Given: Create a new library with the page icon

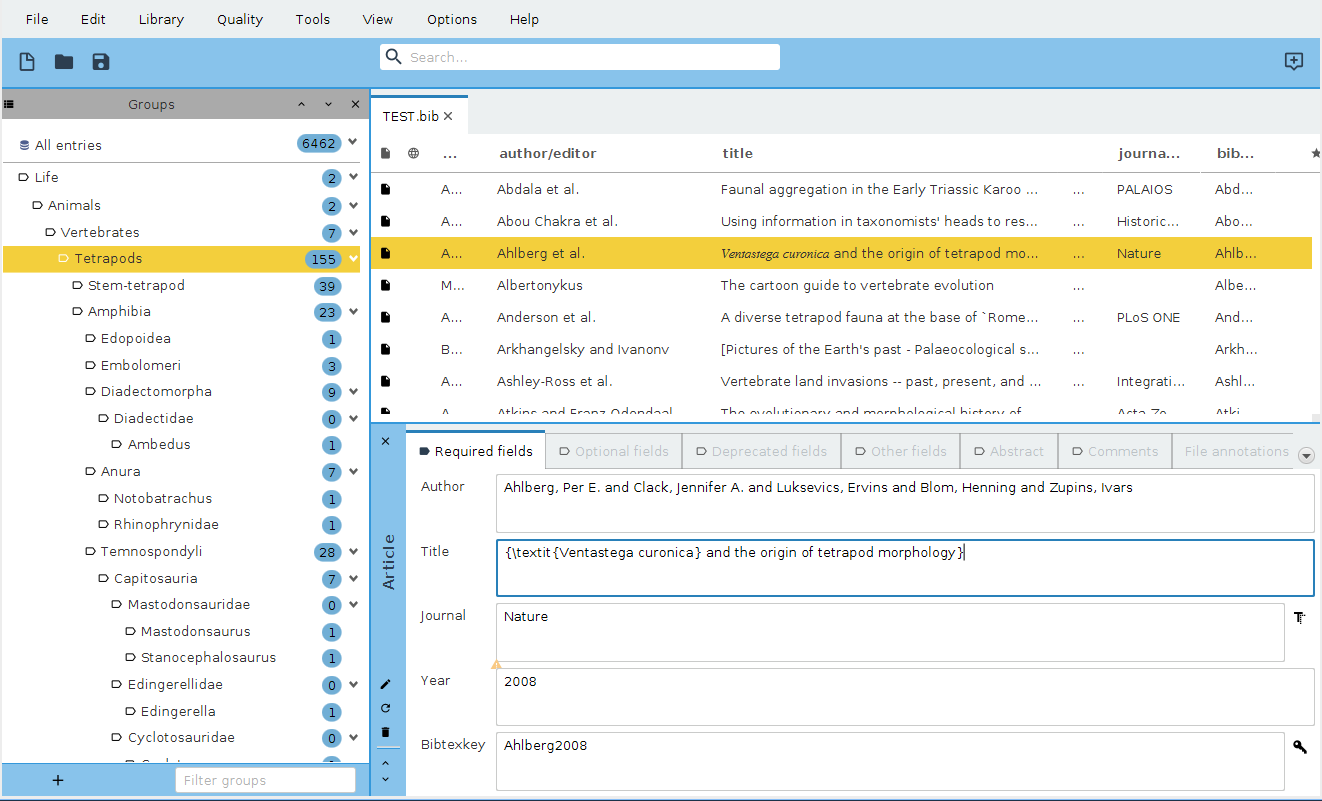Looking at the screenshot, I should 27,62.
